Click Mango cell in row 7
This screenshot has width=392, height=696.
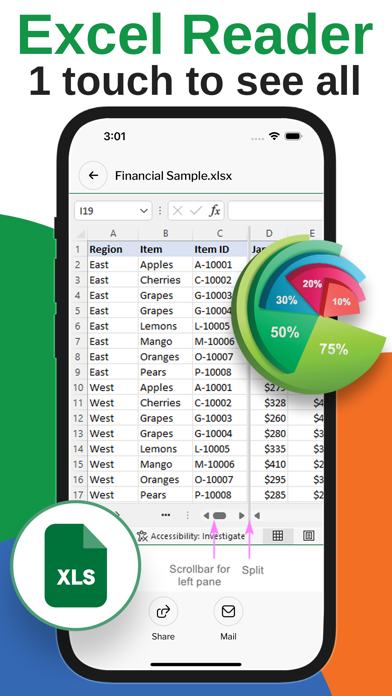tap(166, 342)
